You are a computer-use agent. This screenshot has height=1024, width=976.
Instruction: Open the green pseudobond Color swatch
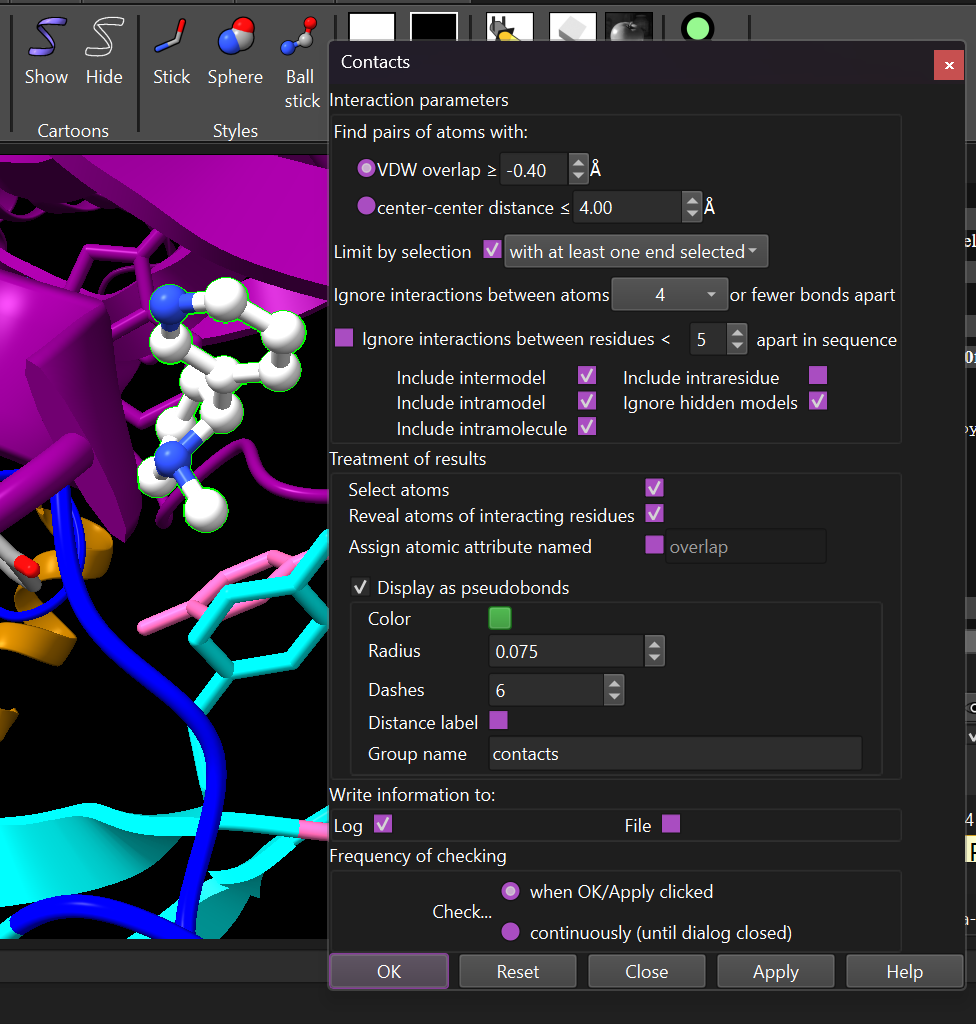pos(500,618)
